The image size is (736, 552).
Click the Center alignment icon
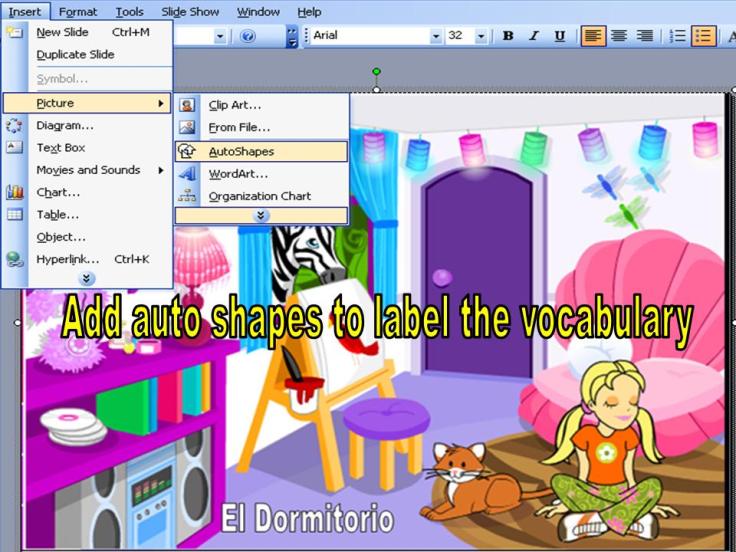tap(619, 36)
